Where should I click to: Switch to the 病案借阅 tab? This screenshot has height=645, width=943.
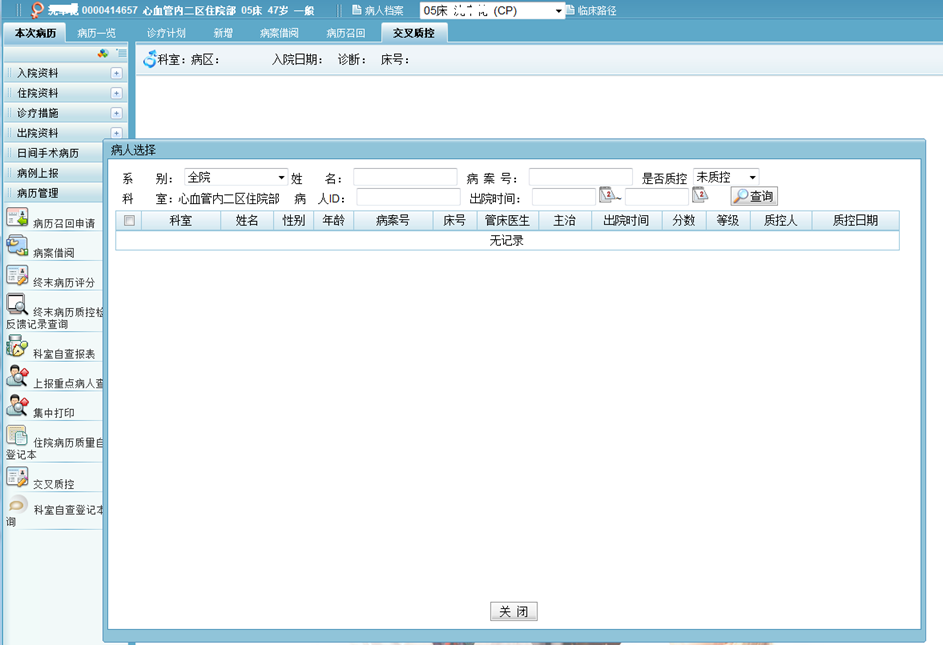279,33
